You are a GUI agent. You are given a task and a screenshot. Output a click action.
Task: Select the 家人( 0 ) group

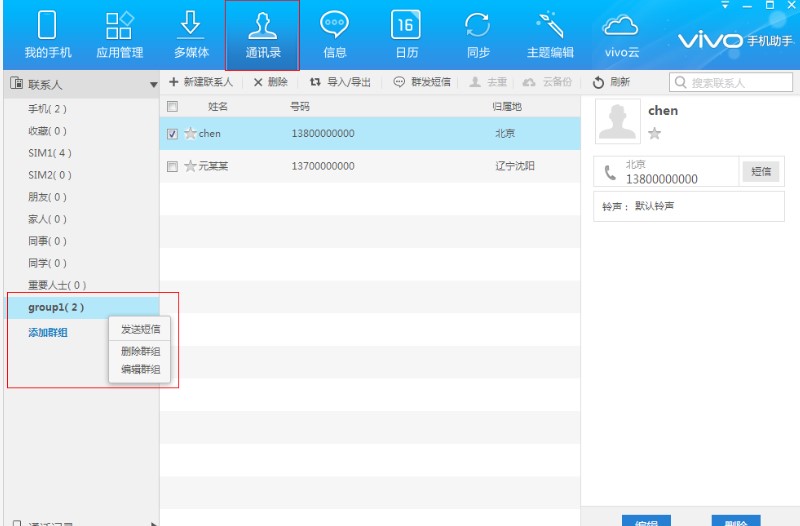(47, 219)
